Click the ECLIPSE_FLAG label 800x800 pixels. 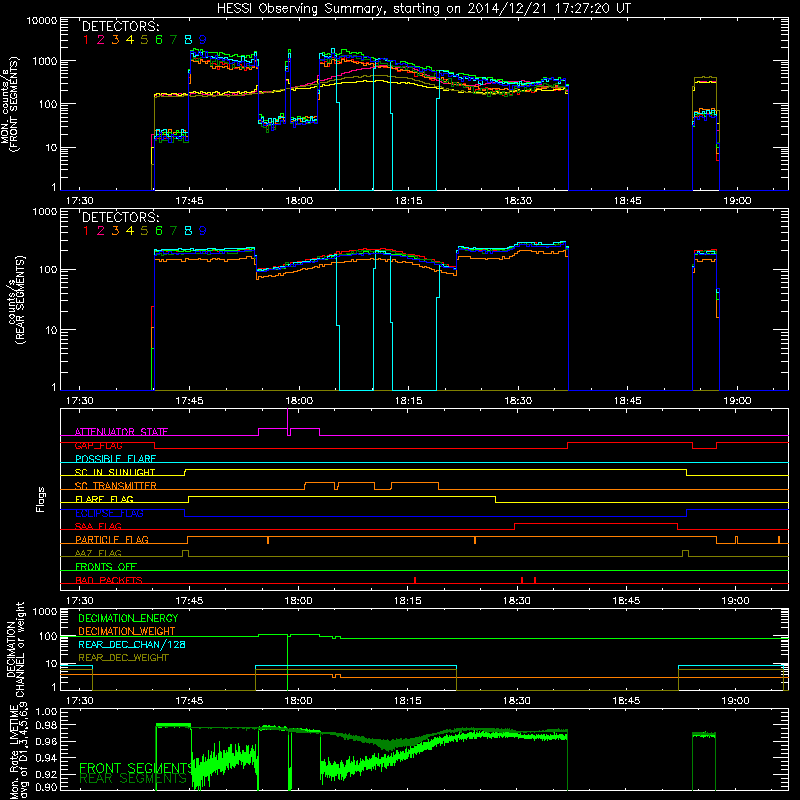tap(109, 513)
